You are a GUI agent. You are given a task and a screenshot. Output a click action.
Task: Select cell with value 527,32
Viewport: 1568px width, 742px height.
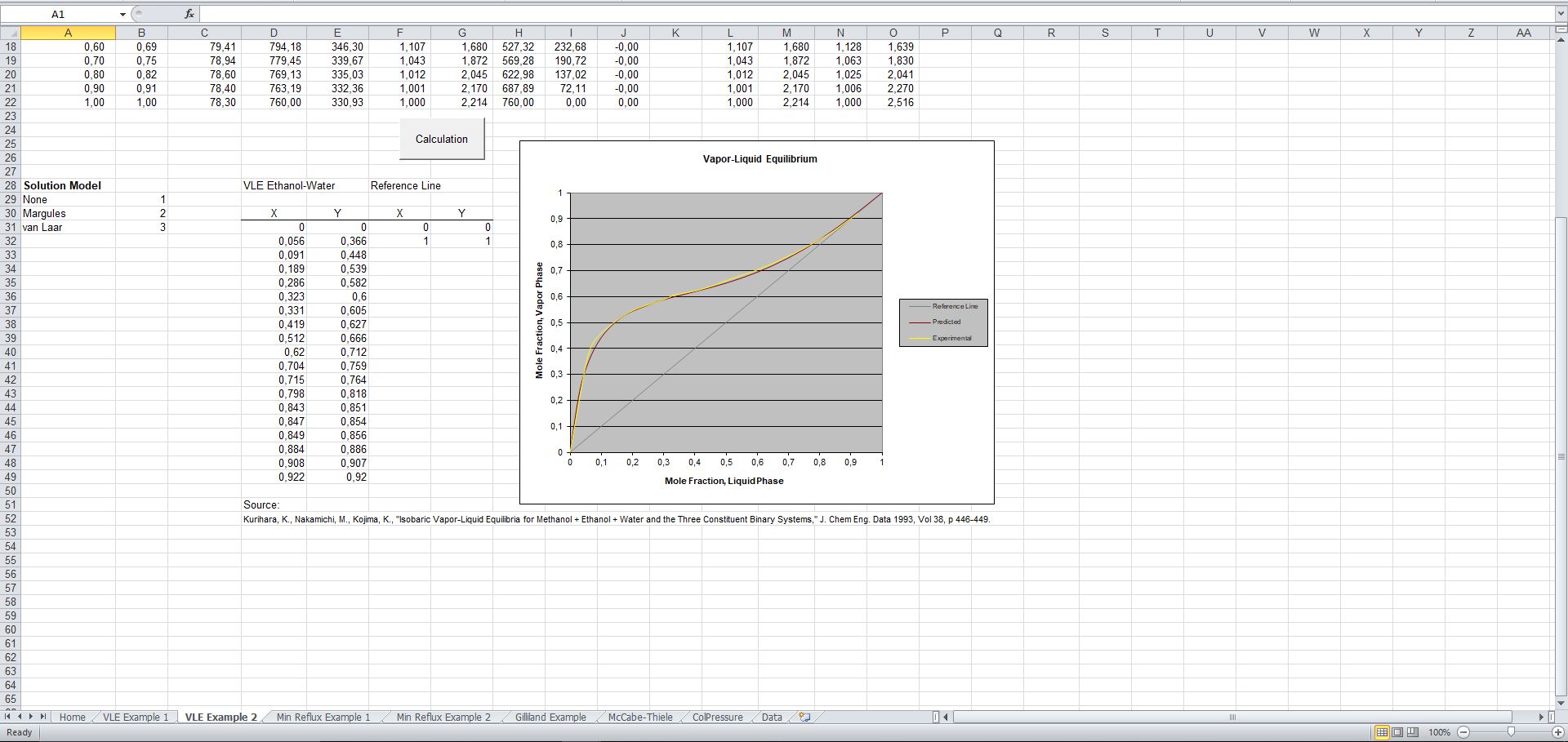[x=518, y=47]
